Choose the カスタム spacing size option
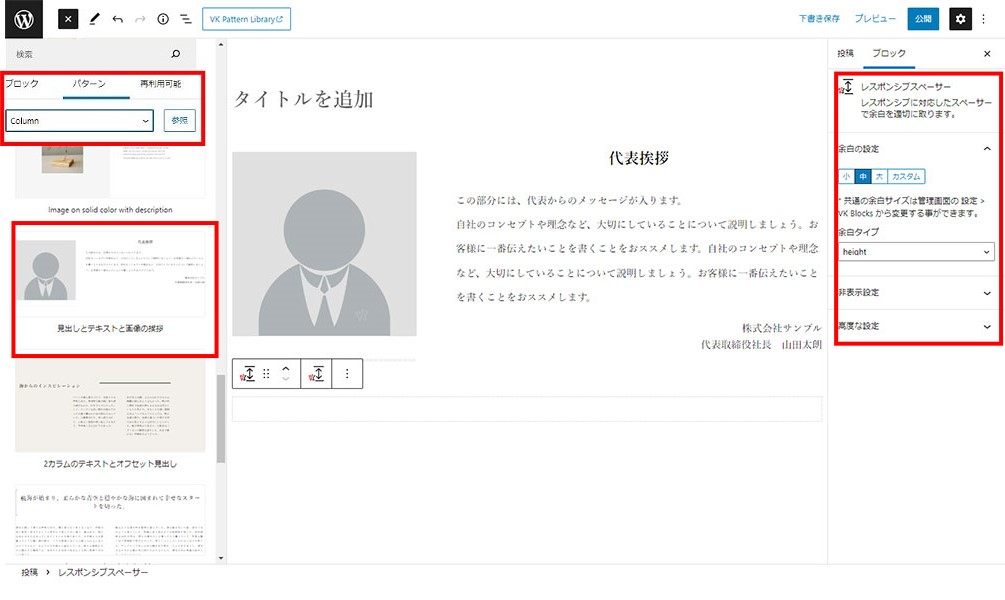Image resolution: width=1005 pixels, height=600 pixels. point(906,176)
